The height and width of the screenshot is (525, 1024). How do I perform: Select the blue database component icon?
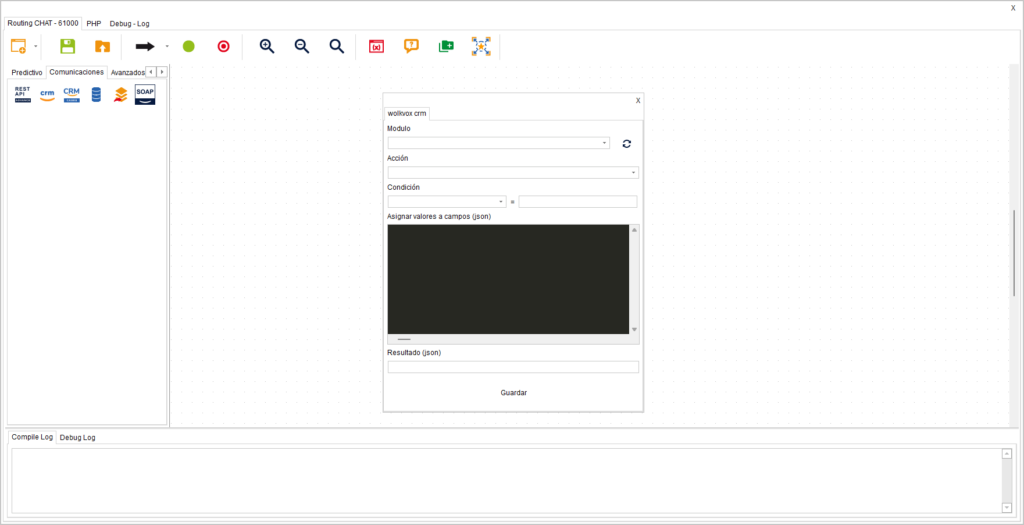tap(96, 95)
